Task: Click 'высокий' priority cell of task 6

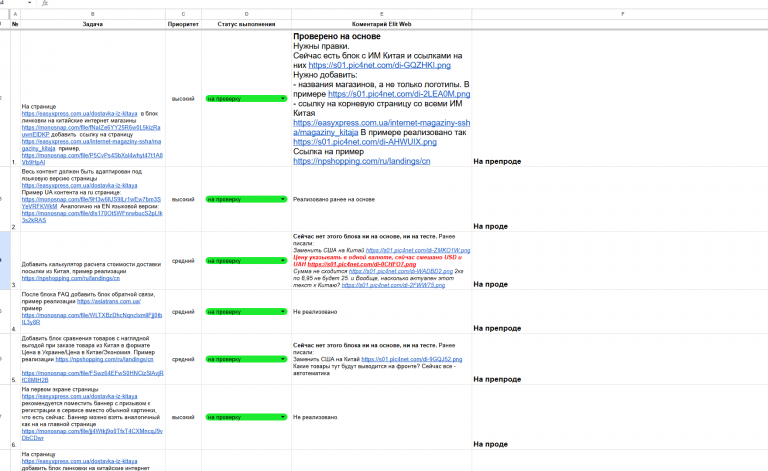Action: pyautogui.click(x=183, y=417)
